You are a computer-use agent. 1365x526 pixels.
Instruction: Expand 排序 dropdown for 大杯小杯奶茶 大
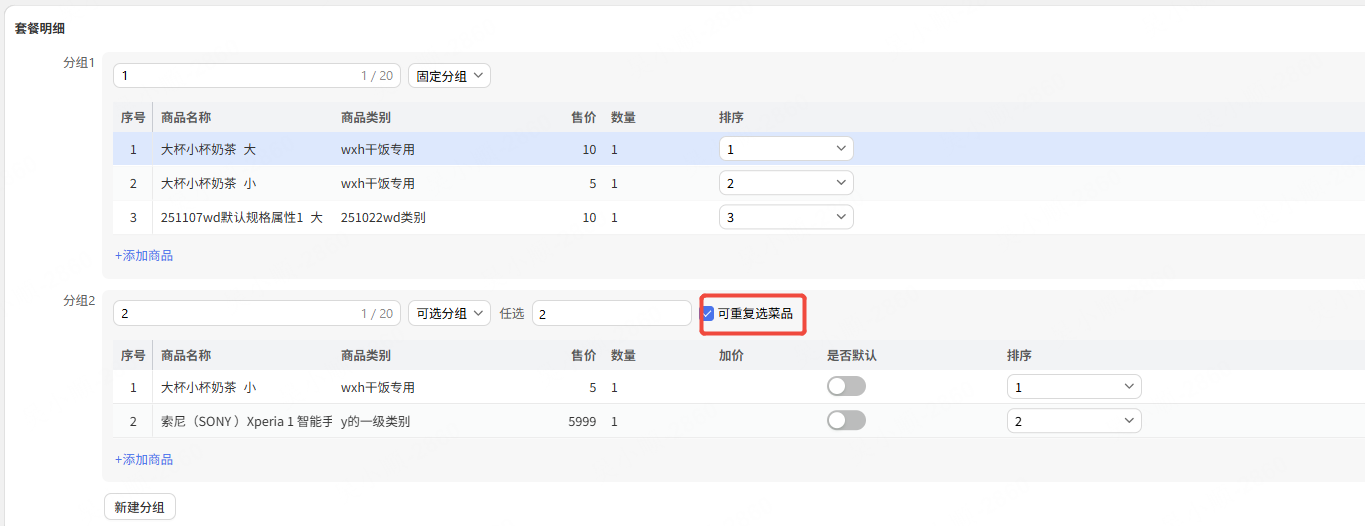click(785, 149)
